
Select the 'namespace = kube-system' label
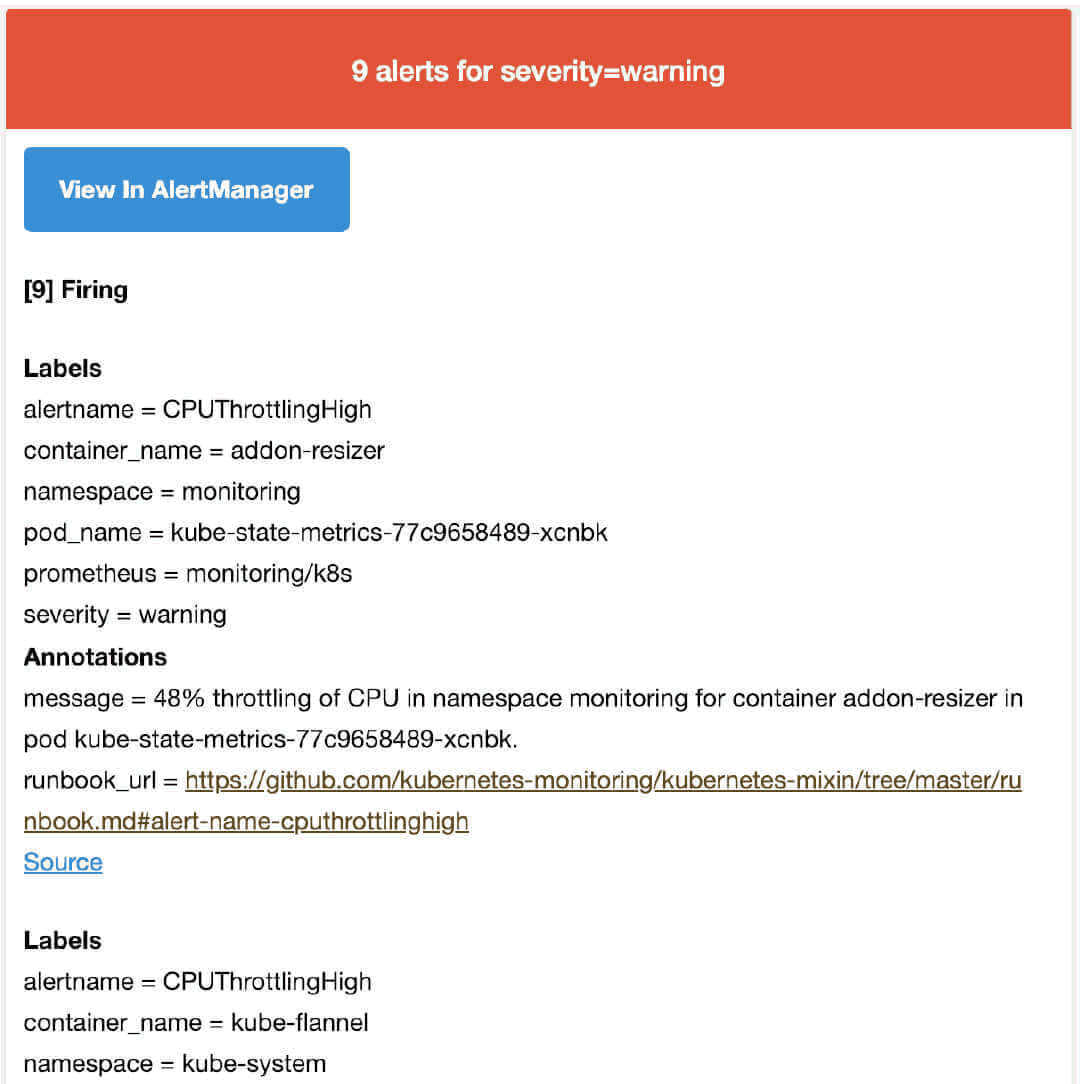click(175, 1064)
